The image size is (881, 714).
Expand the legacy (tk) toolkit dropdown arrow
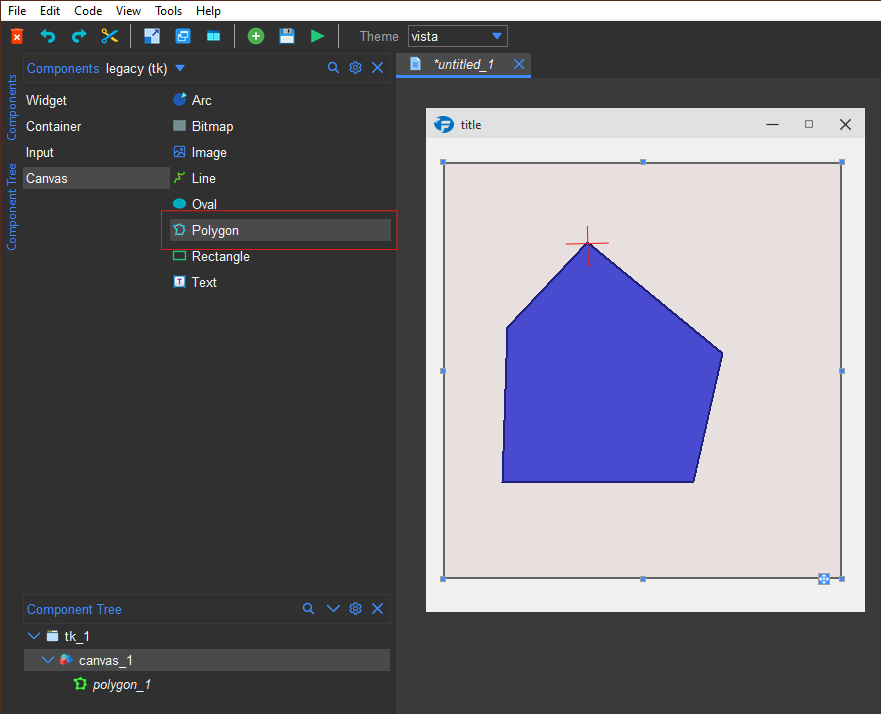click(x=180, y=68)
